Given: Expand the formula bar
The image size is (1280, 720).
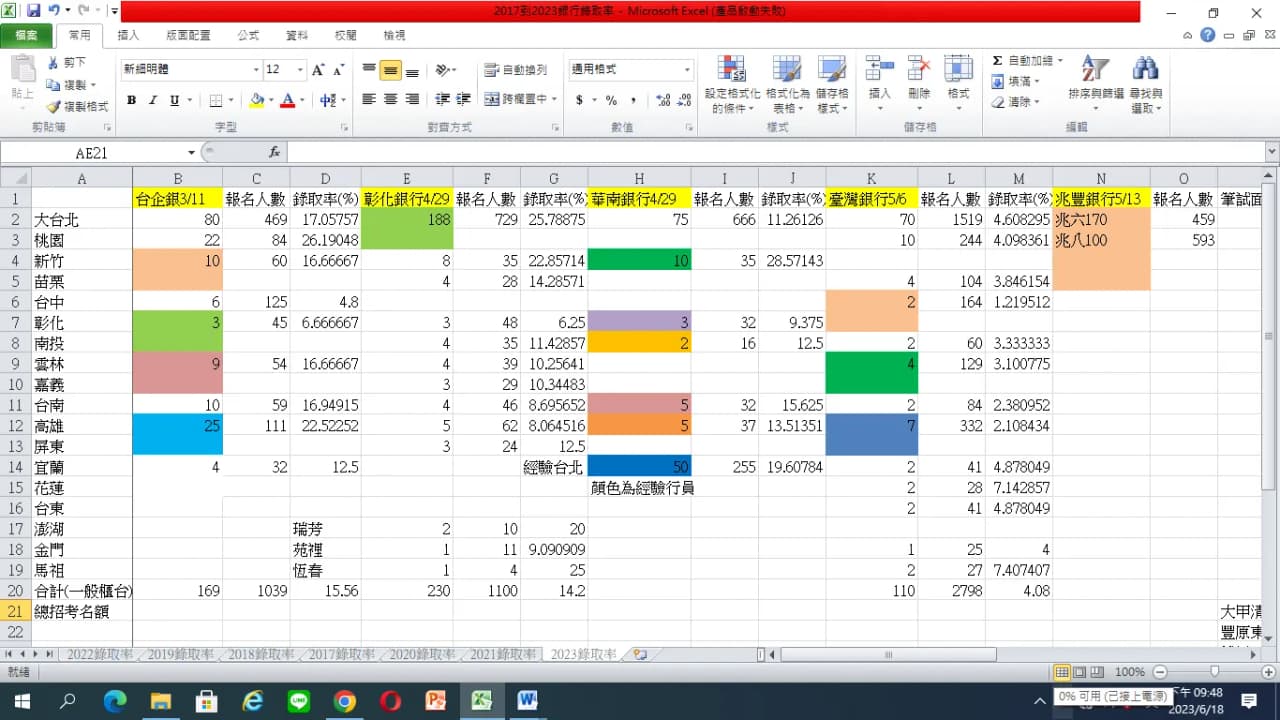Looking at the screenshot, I should (x=1272, y=152).
